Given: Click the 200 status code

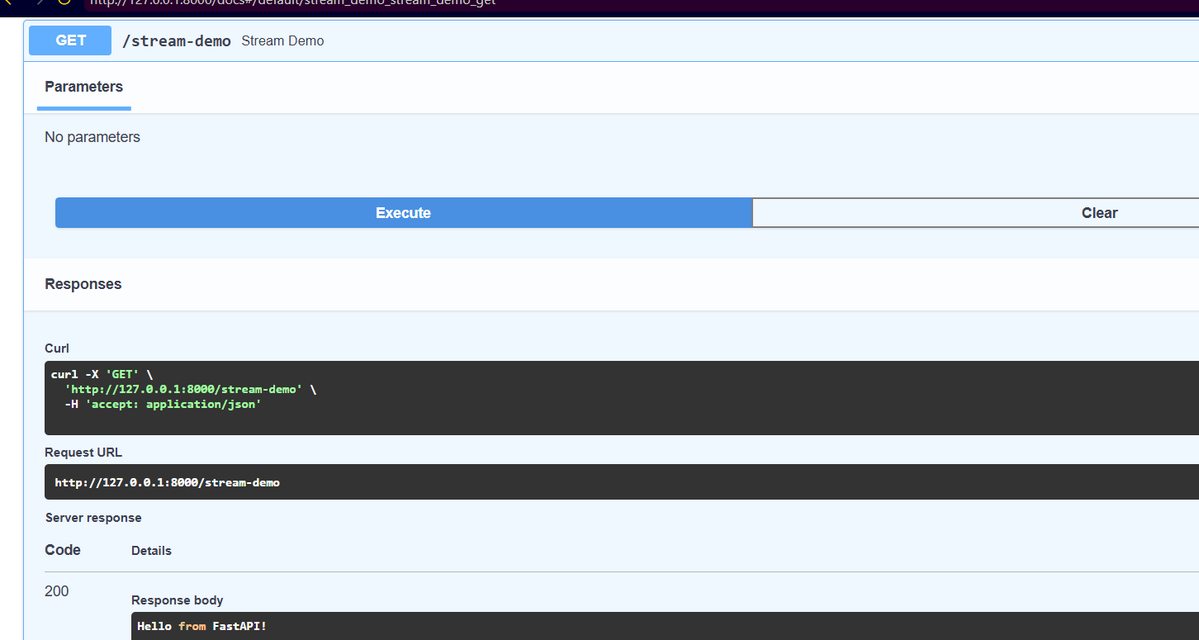Looking at the screenshot, I should click(x=57, y=591).
